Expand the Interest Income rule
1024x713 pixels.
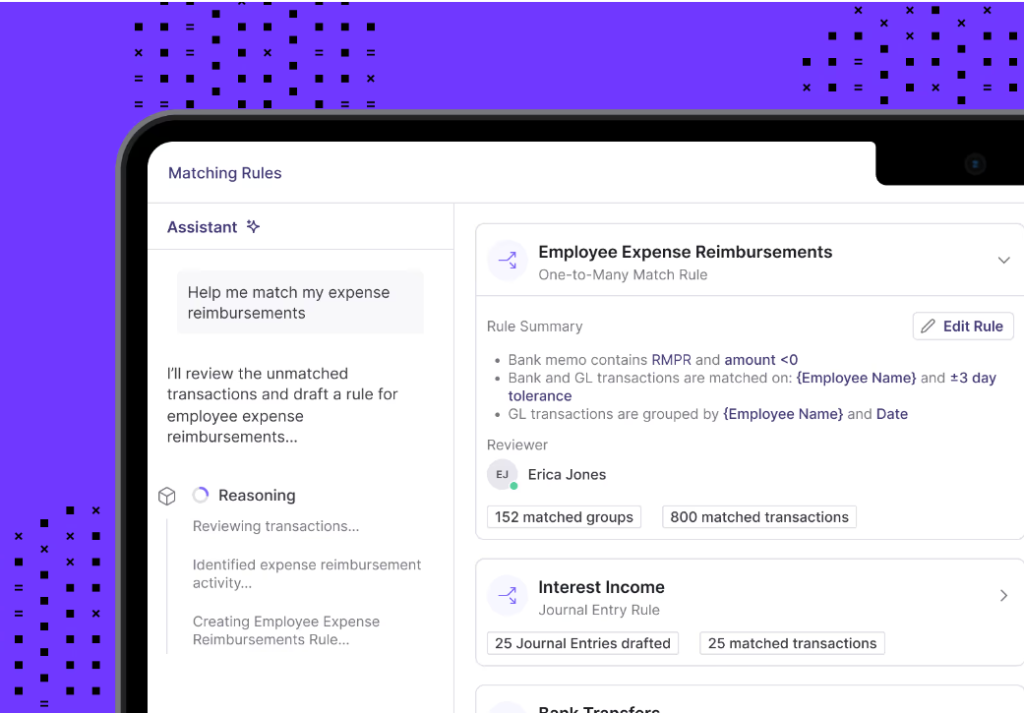1003,596
